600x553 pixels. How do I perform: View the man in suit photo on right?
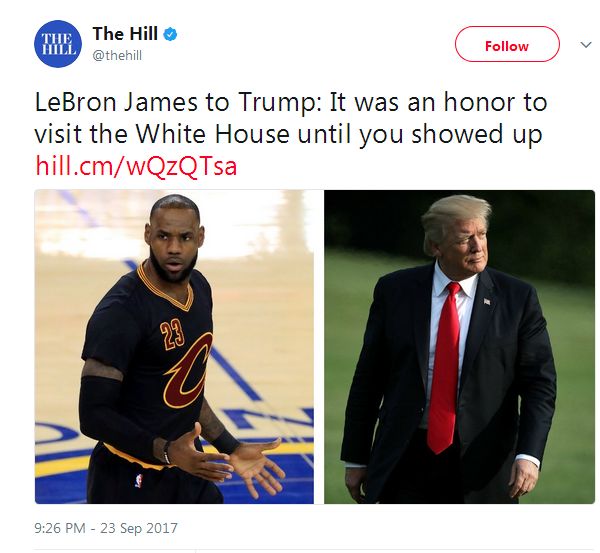coord(459,346)
